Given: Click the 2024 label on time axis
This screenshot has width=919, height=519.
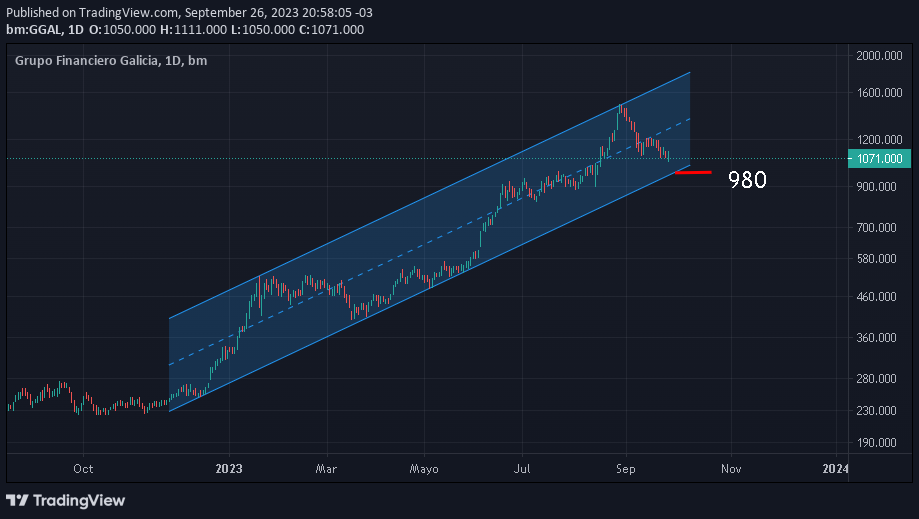Looking at the screenshot, I should (835, 468).
